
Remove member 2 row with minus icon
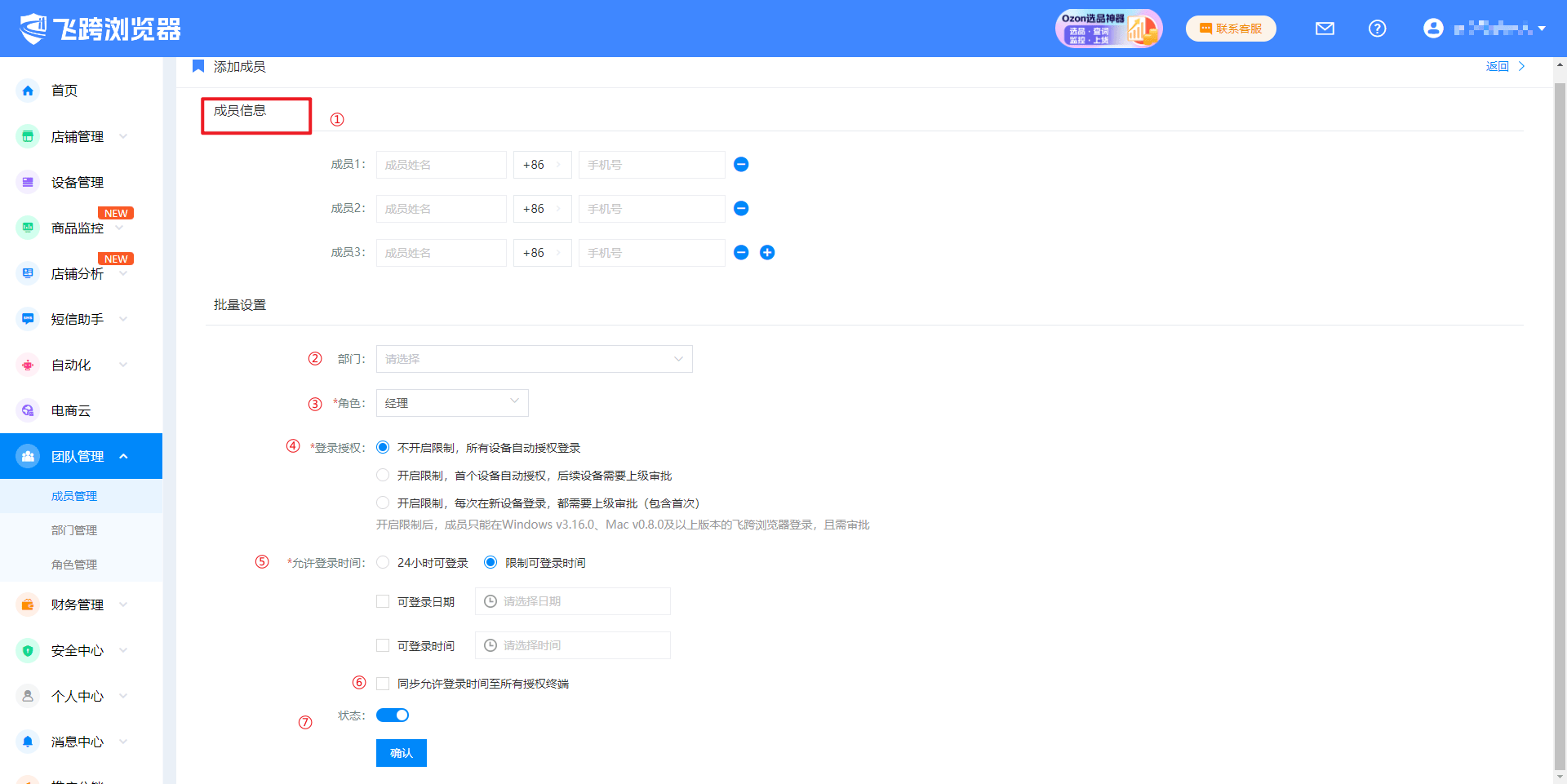741,209
